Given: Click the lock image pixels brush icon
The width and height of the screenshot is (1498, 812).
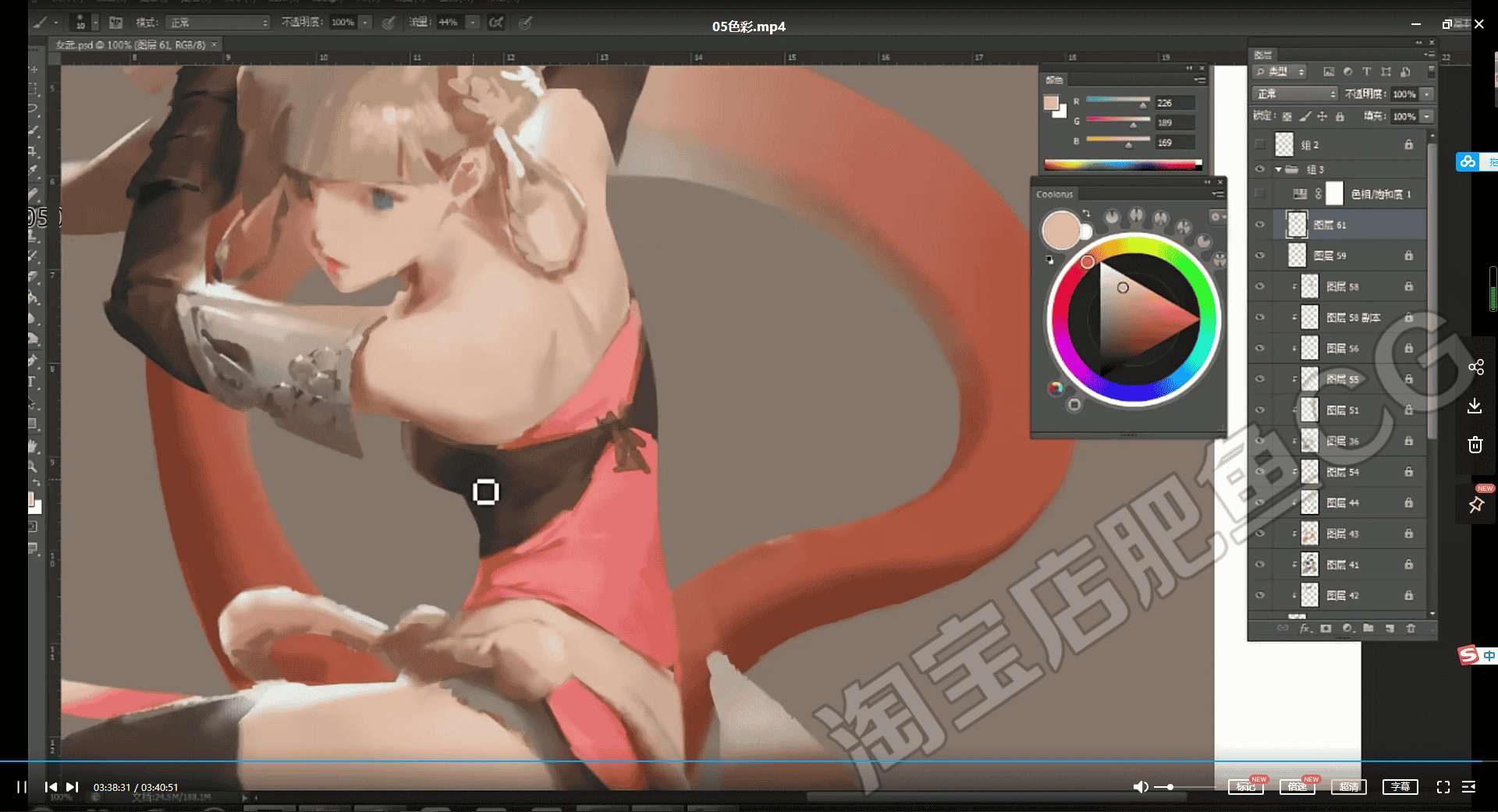Looking at the screenshot, I should point(1305,116).
